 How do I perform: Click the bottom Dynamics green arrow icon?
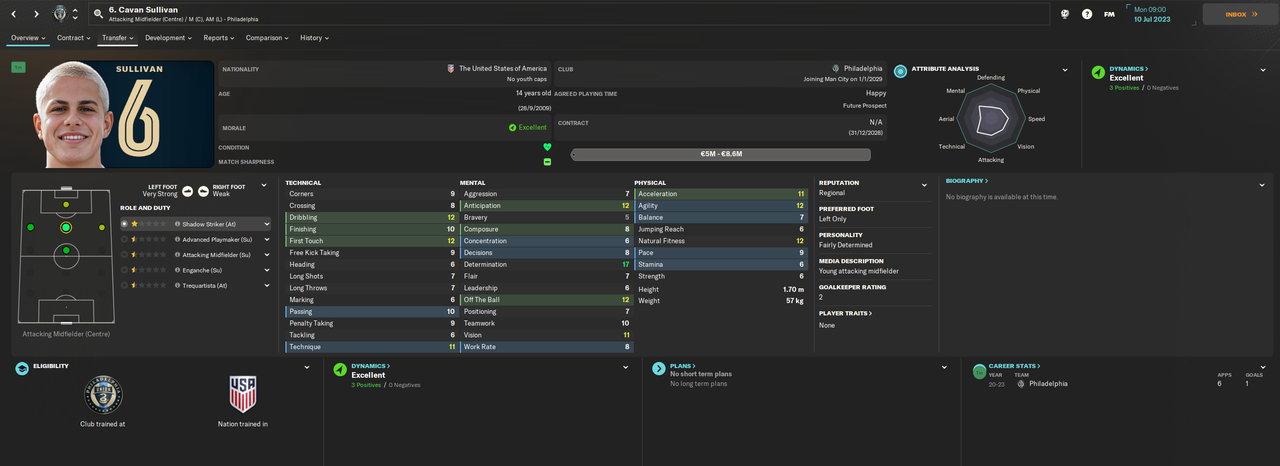click(340, 369)
